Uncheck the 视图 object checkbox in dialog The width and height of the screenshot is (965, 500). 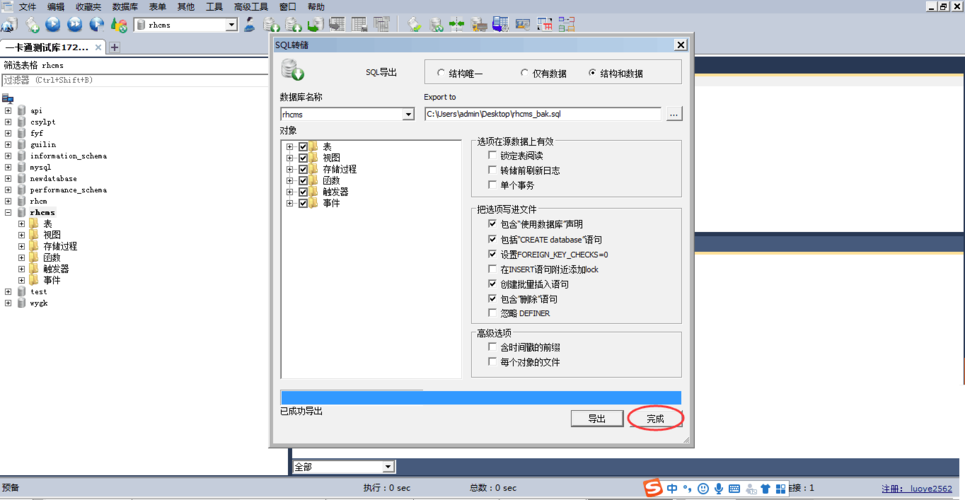(x=303, y=158)
